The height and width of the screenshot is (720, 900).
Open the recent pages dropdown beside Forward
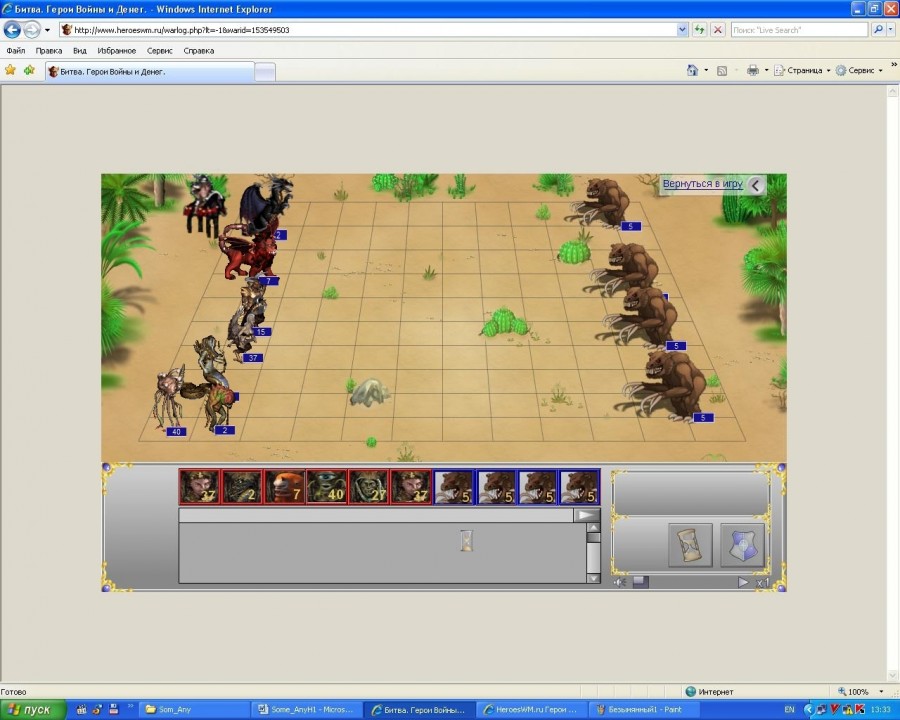point(47,30)
